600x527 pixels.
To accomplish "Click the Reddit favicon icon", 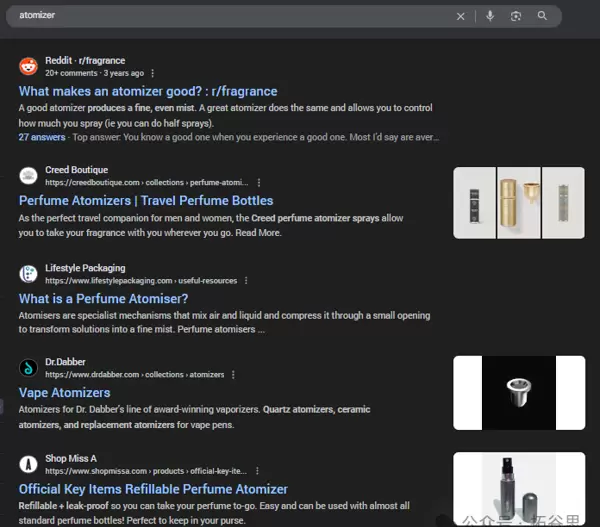I will tap(28, 67).
